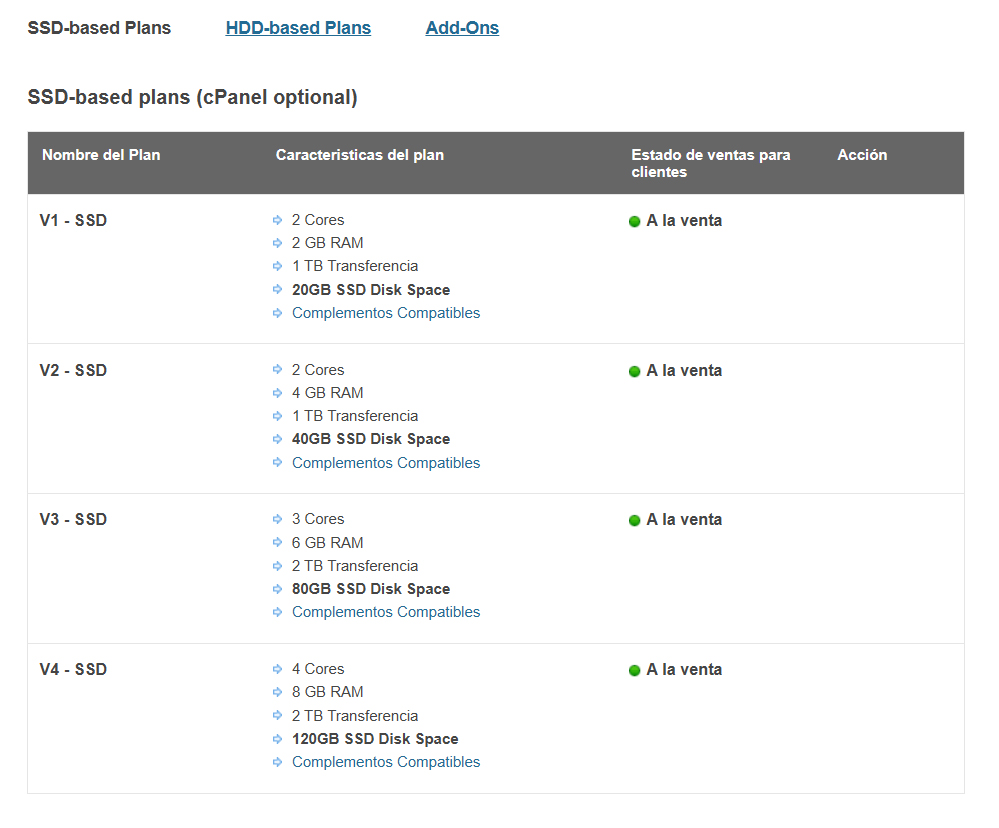Open Complementos Compatibles link for V4 plan
This screenshot has width=999, height=828.
click(386, 762)
